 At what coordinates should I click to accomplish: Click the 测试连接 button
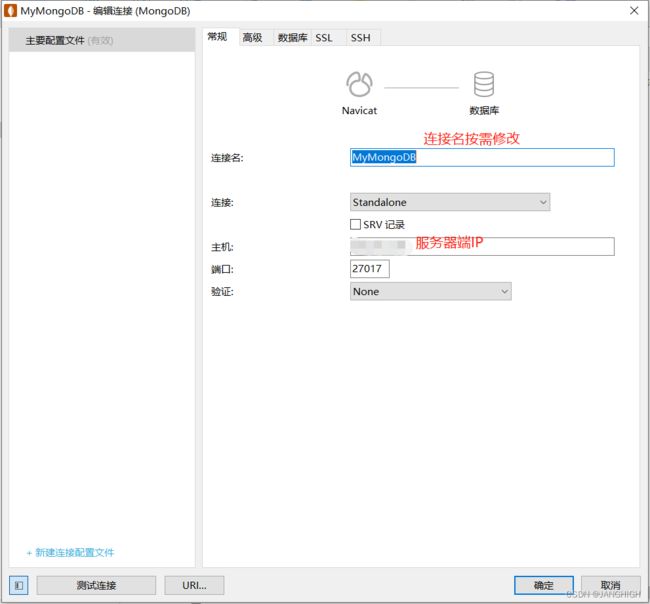click(96, 585)
